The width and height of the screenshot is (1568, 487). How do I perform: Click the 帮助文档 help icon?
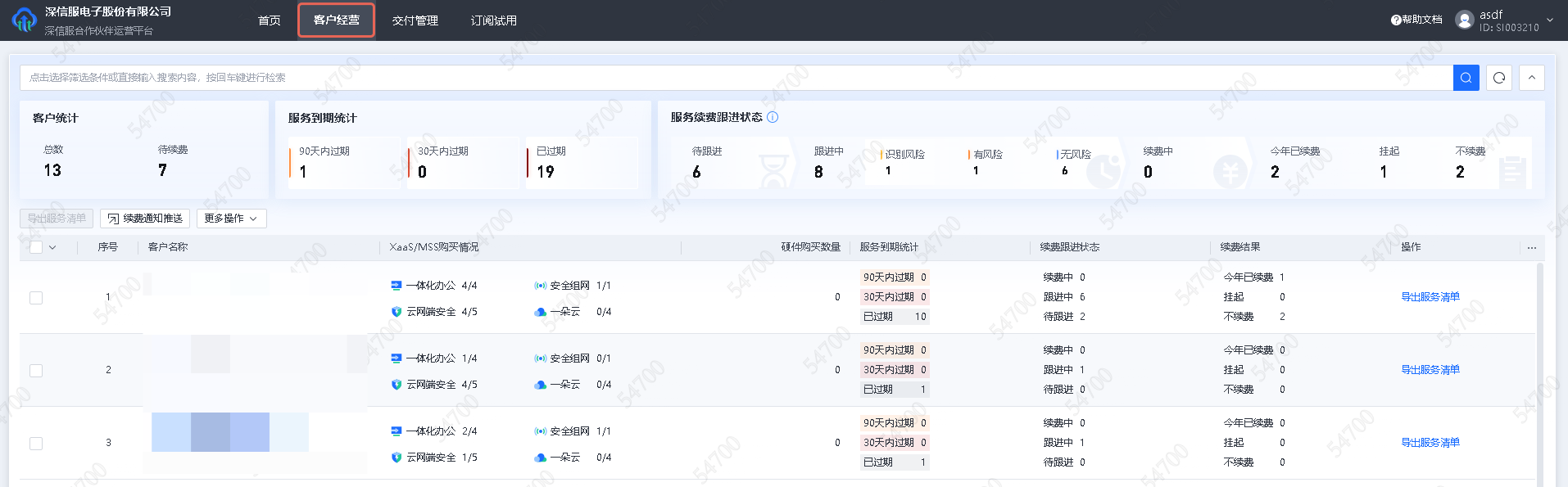click(x=1396, y=20)
